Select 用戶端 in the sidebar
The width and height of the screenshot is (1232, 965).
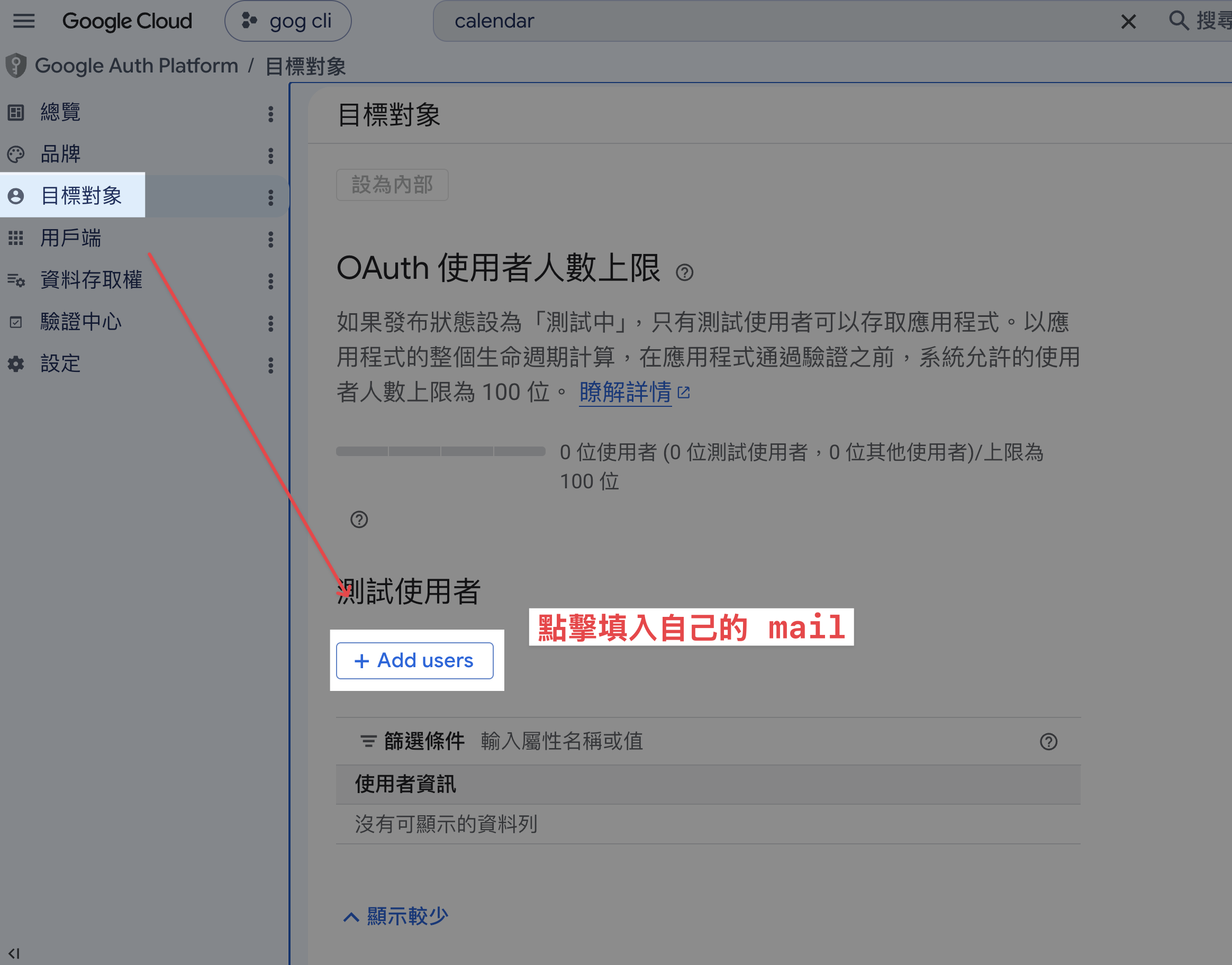[x=70, y=238]
